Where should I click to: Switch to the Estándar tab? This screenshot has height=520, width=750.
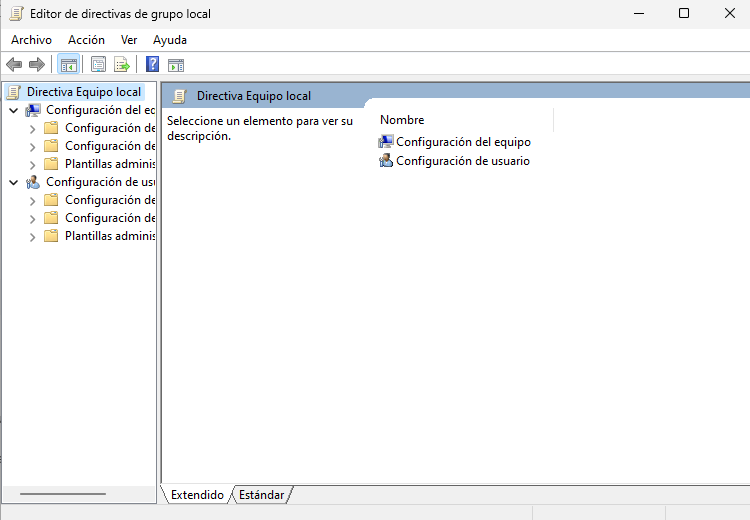(262, 495)
